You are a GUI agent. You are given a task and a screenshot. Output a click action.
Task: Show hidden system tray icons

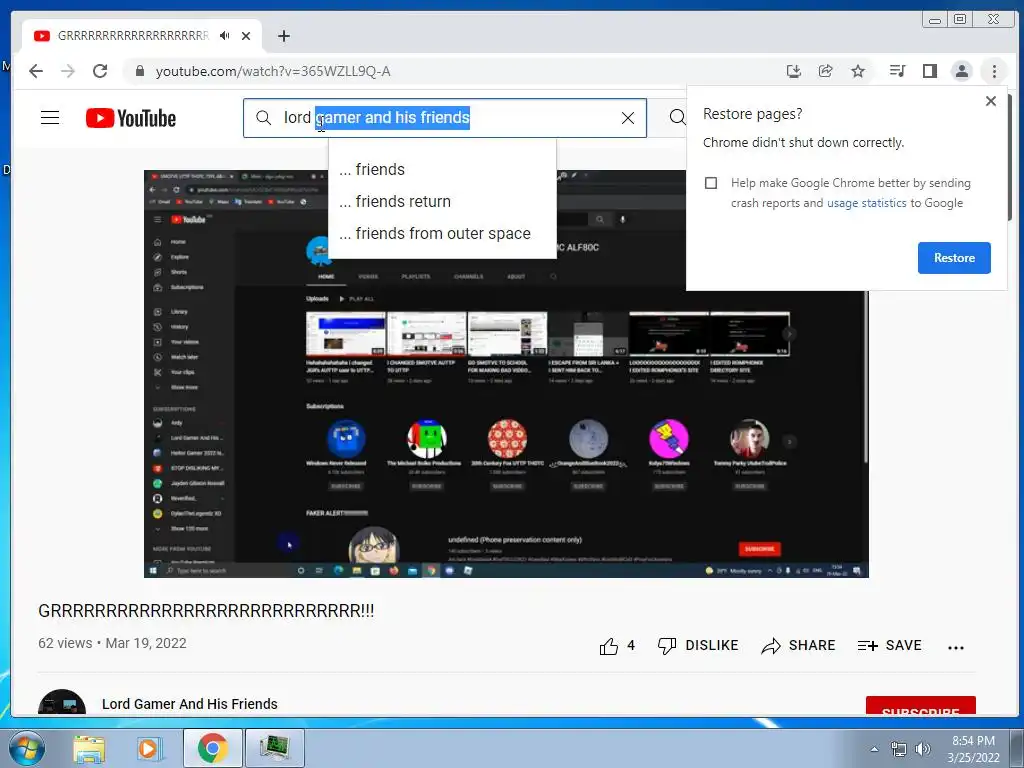tap(874, 749)
